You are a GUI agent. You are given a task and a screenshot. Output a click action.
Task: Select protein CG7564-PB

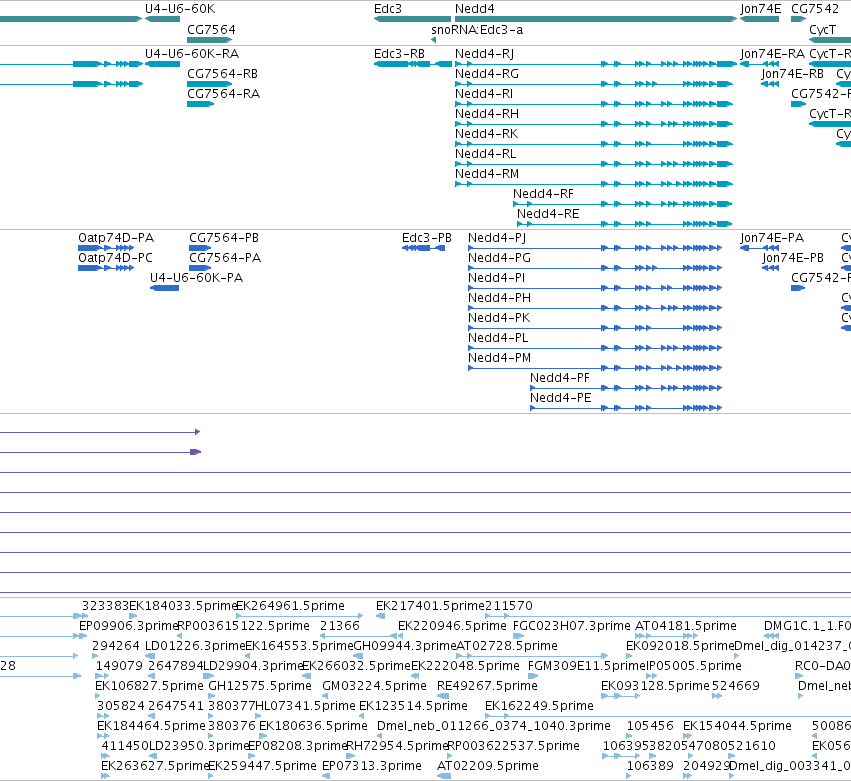coord(200,248)
